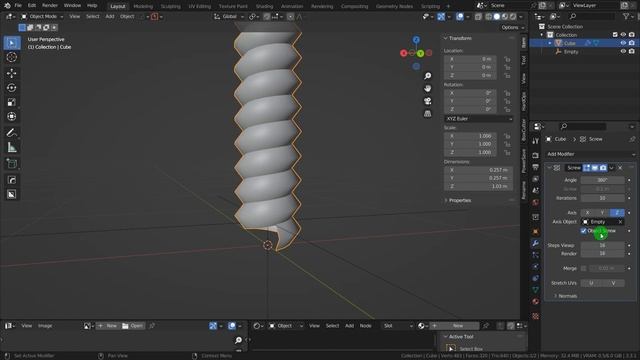This screenshot has width=640, height=360.
Task: Select the Measure tool
Action: [12, 147]
